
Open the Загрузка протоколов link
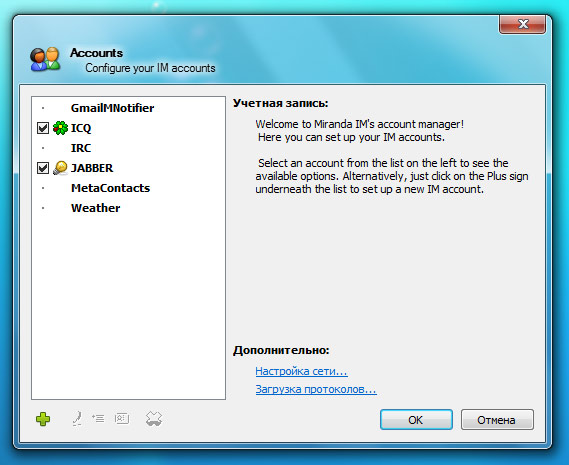(316, 389)
